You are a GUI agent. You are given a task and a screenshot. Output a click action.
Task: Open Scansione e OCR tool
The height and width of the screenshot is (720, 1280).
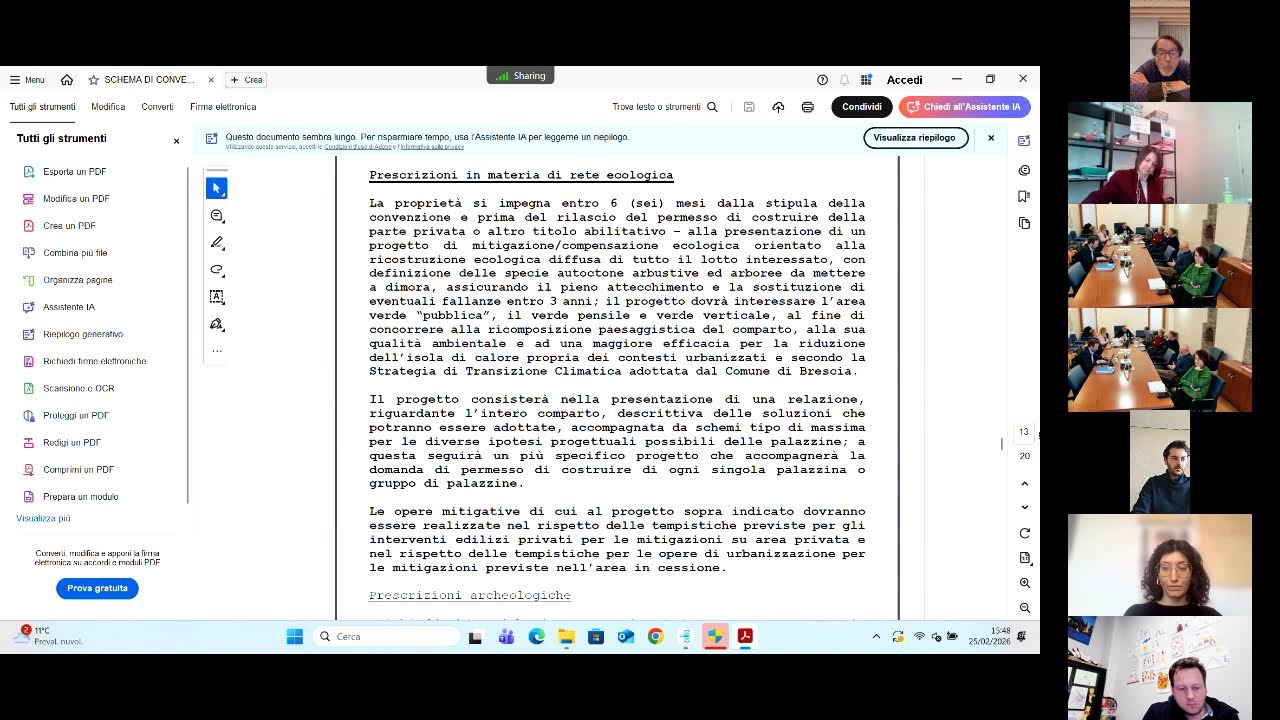tap(78, 388)
